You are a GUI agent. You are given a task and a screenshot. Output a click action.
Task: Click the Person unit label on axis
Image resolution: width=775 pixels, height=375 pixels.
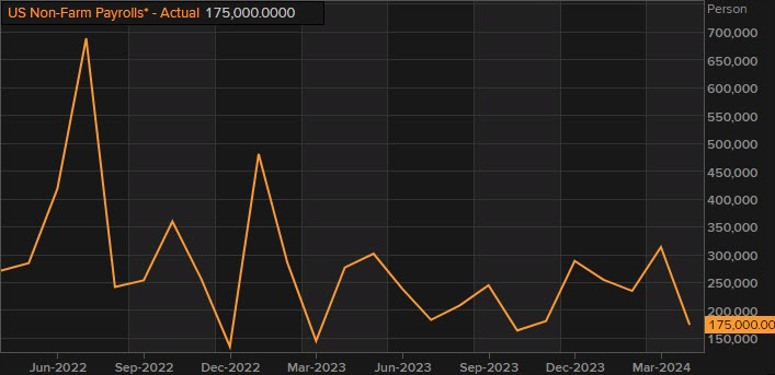coord(727,9)
